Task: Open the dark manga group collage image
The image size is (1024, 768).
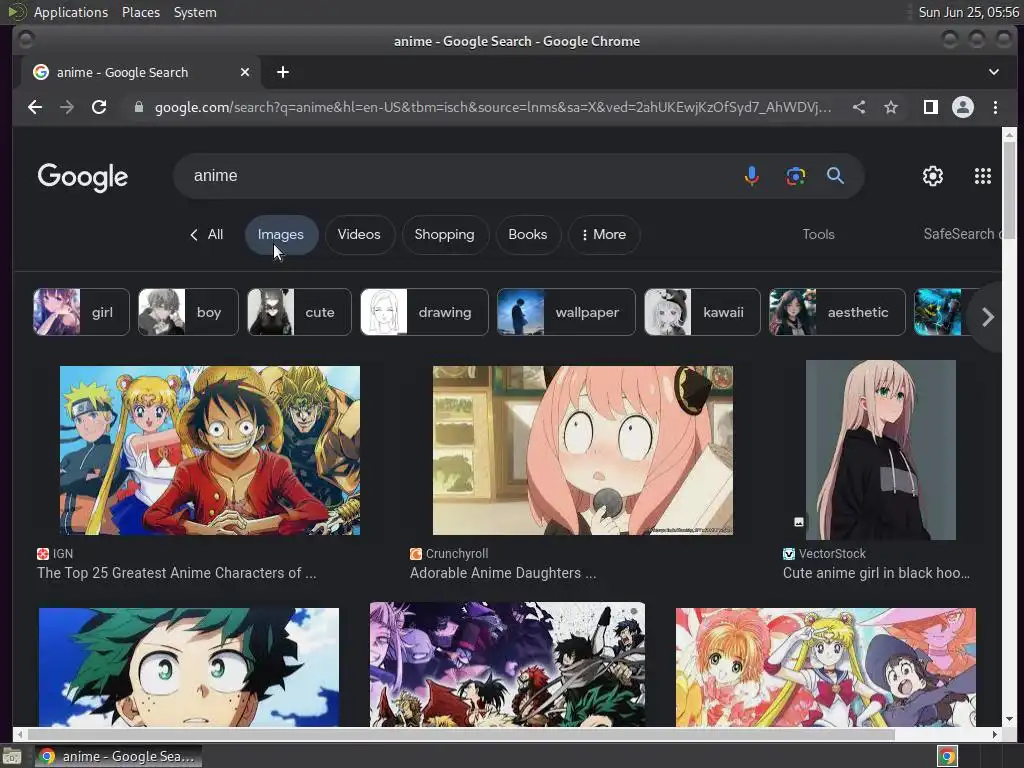Action: click(507, 664)
